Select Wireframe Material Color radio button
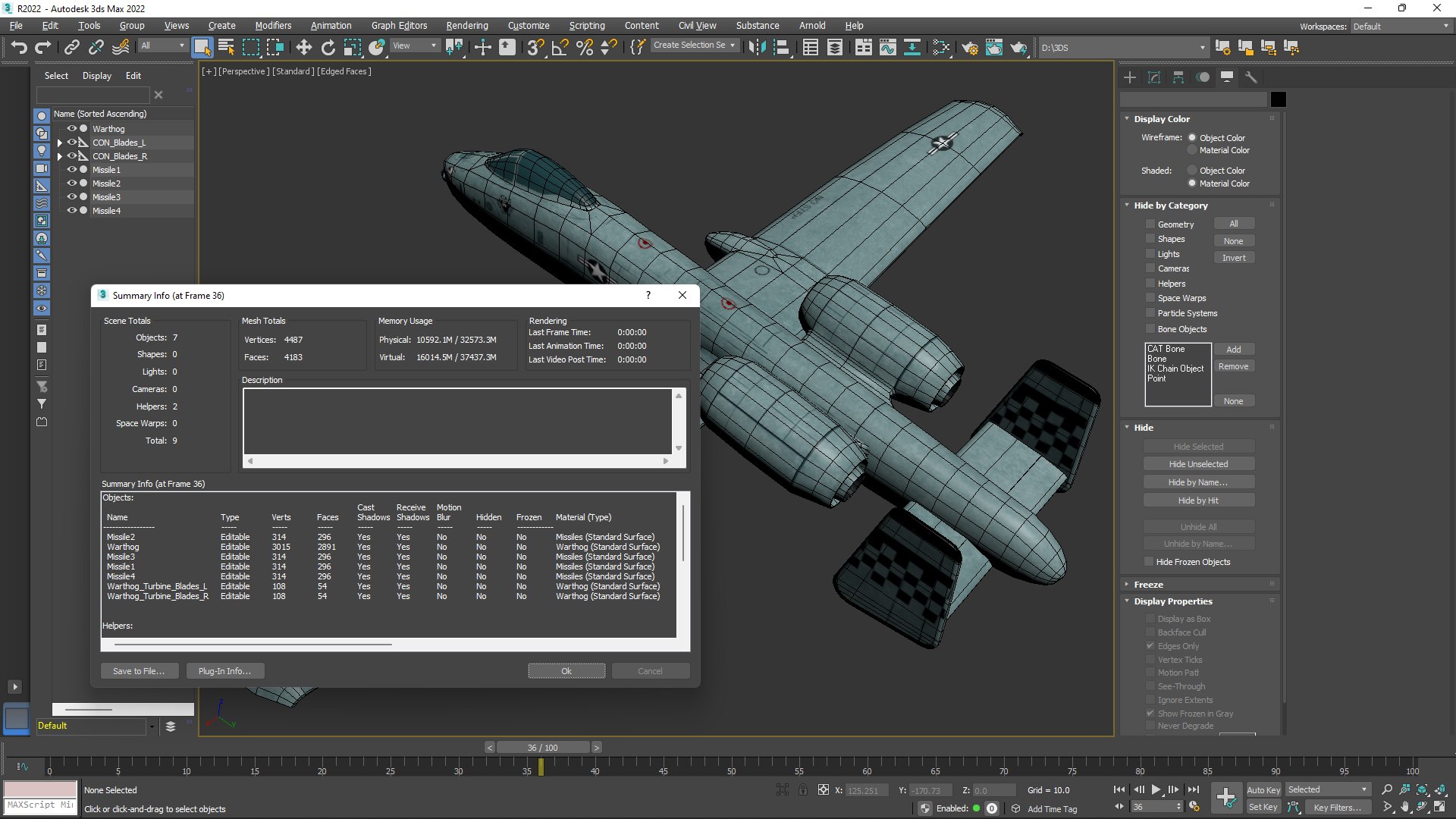 [x=1192, y=150]
